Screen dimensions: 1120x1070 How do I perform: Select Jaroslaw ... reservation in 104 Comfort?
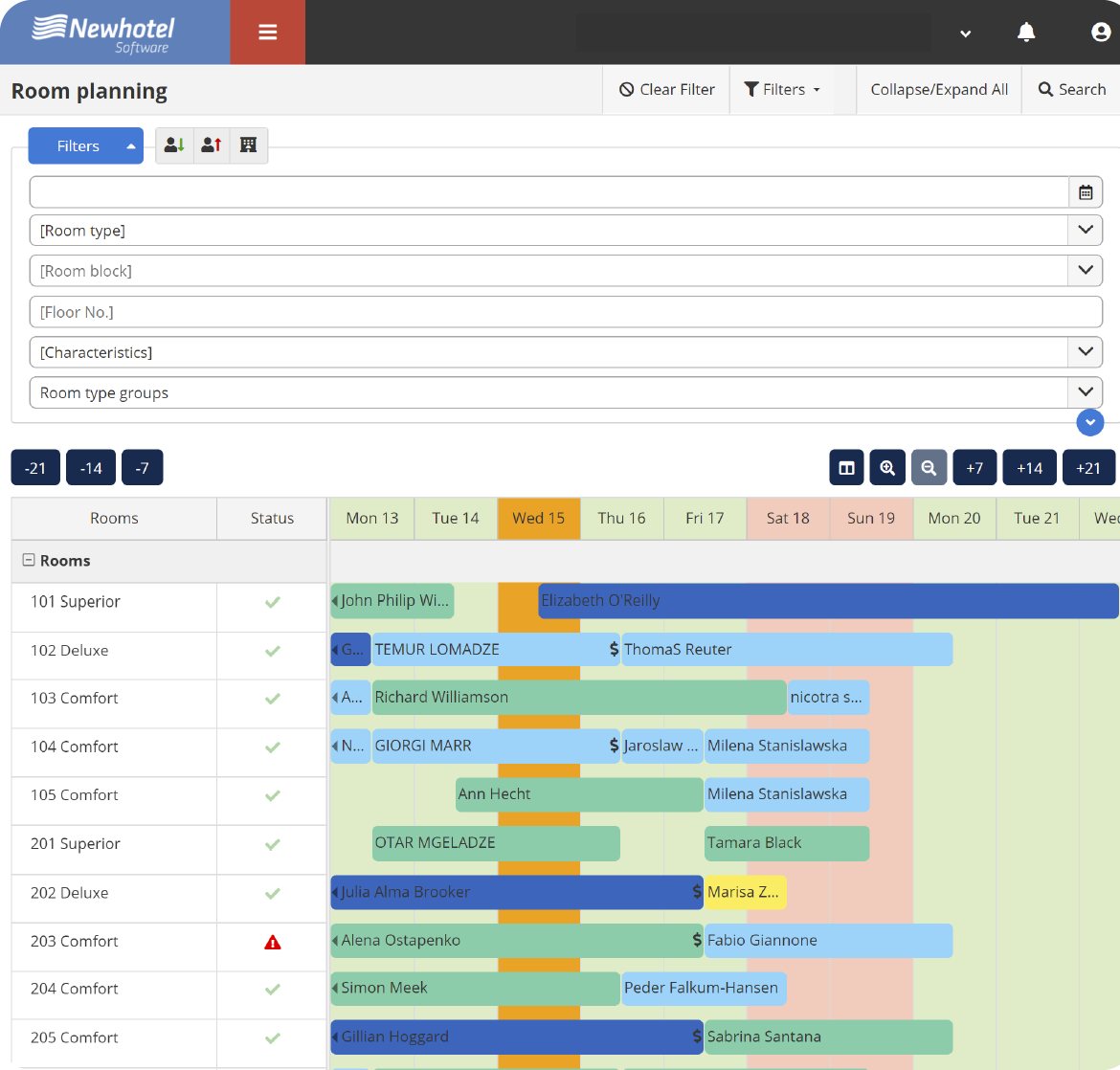click(662, 746)
